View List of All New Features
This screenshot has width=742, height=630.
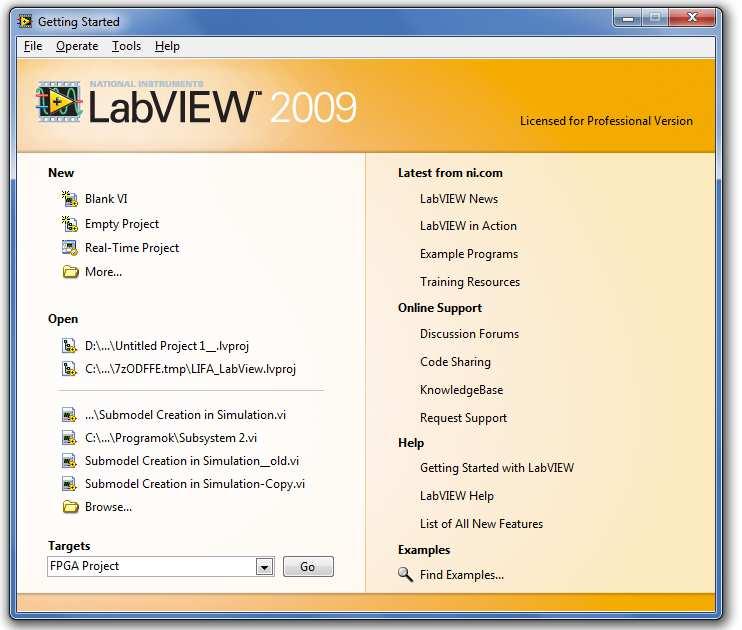[481, 524]
